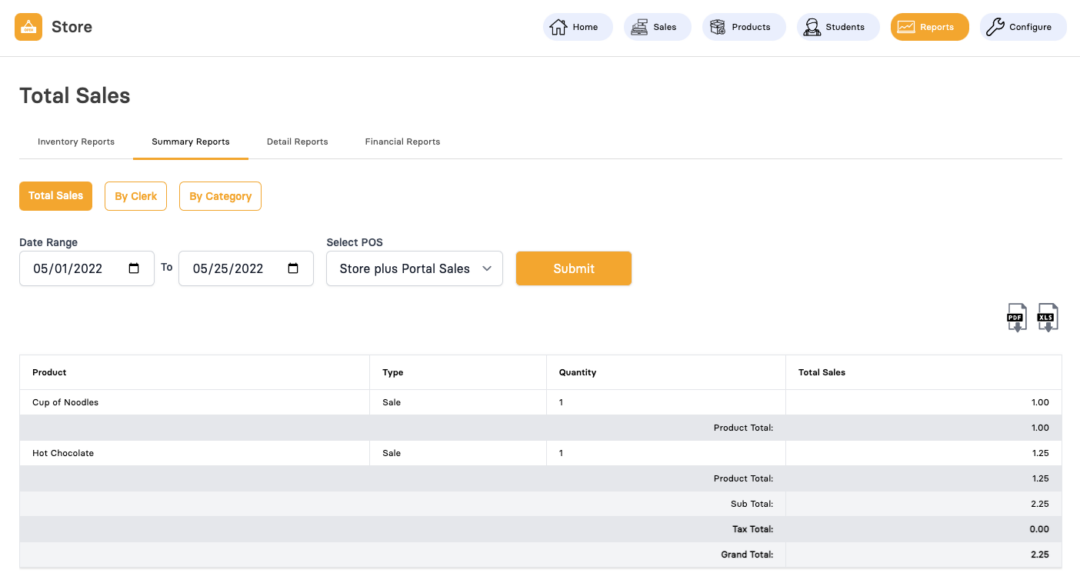
Task: Open calendar picker for start date
Action: tap(134, 269)
